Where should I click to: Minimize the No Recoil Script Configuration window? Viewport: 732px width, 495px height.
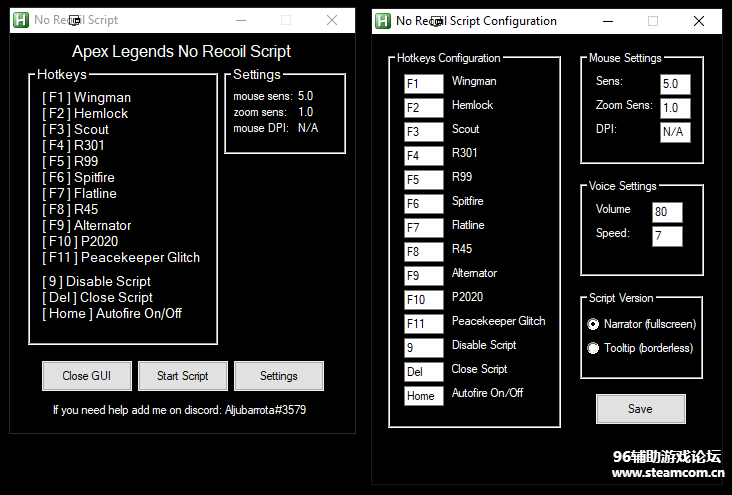608,21
